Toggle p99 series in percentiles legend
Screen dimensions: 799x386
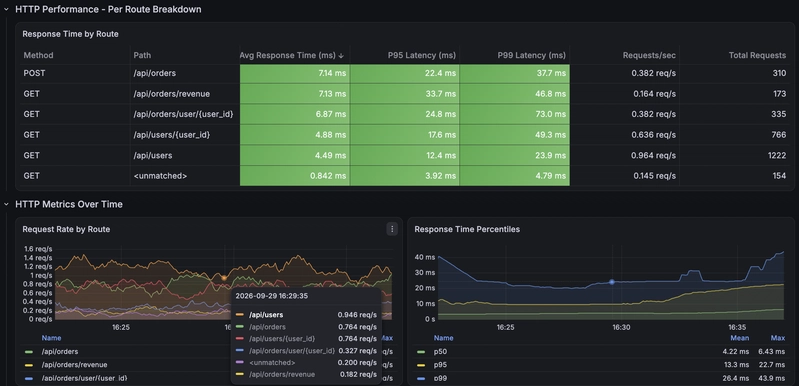(440, 378)
